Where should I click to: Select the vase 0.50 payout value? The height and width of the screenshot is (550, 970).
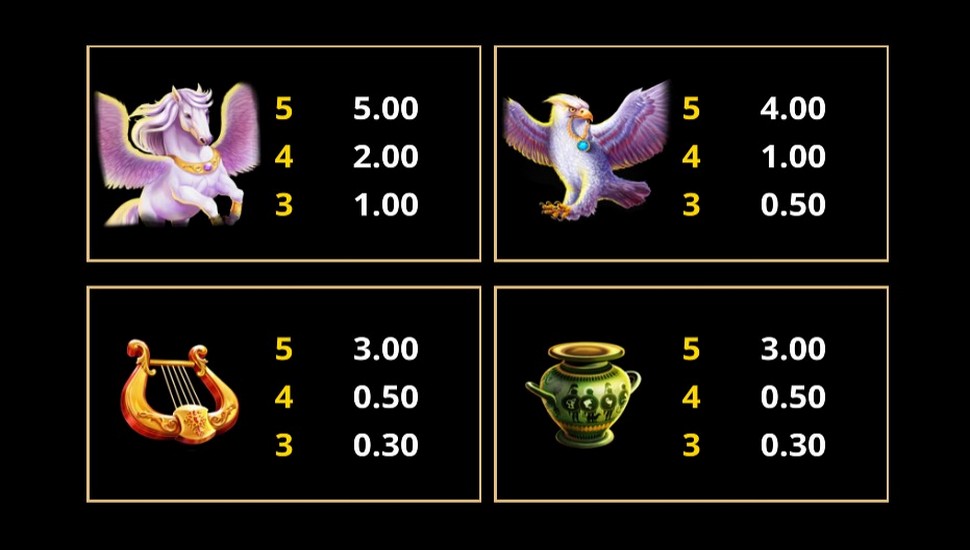(x=793, y=397)
